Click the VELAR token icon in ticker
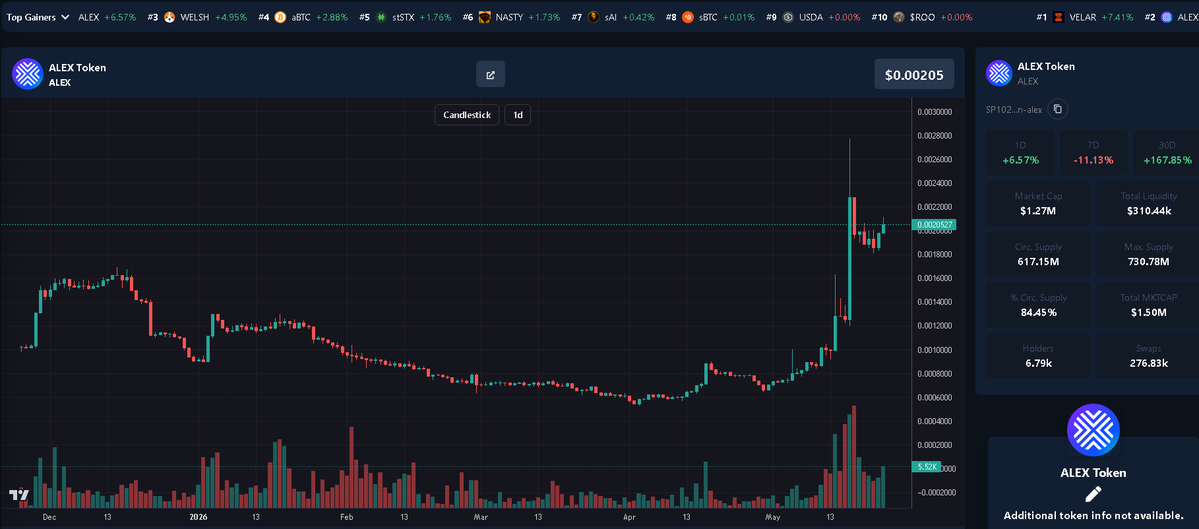 click(x=1058, y=17)
